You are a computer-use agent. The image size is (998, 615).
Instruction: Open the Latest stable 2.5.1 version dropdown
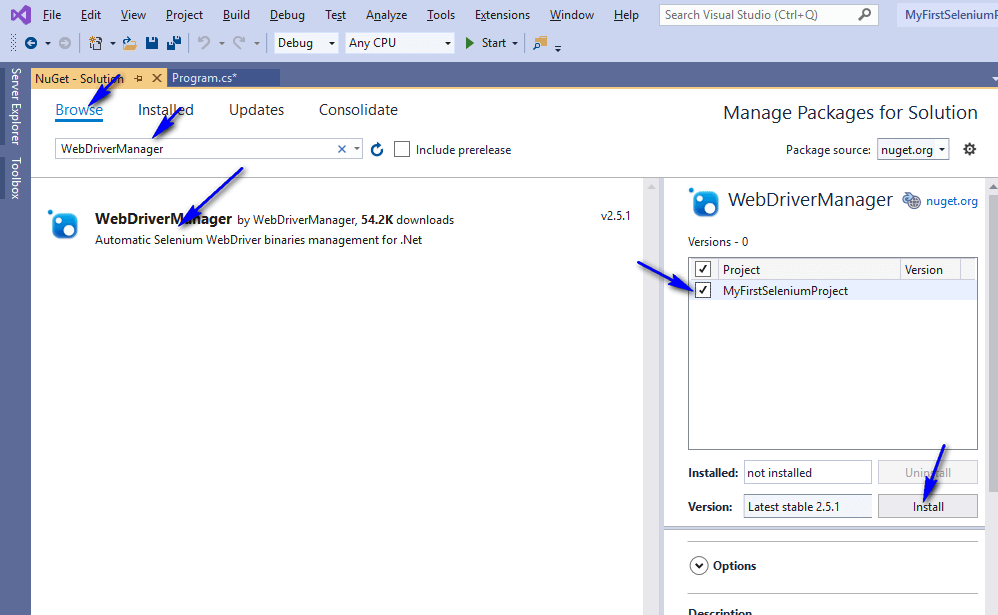[808, 506]
